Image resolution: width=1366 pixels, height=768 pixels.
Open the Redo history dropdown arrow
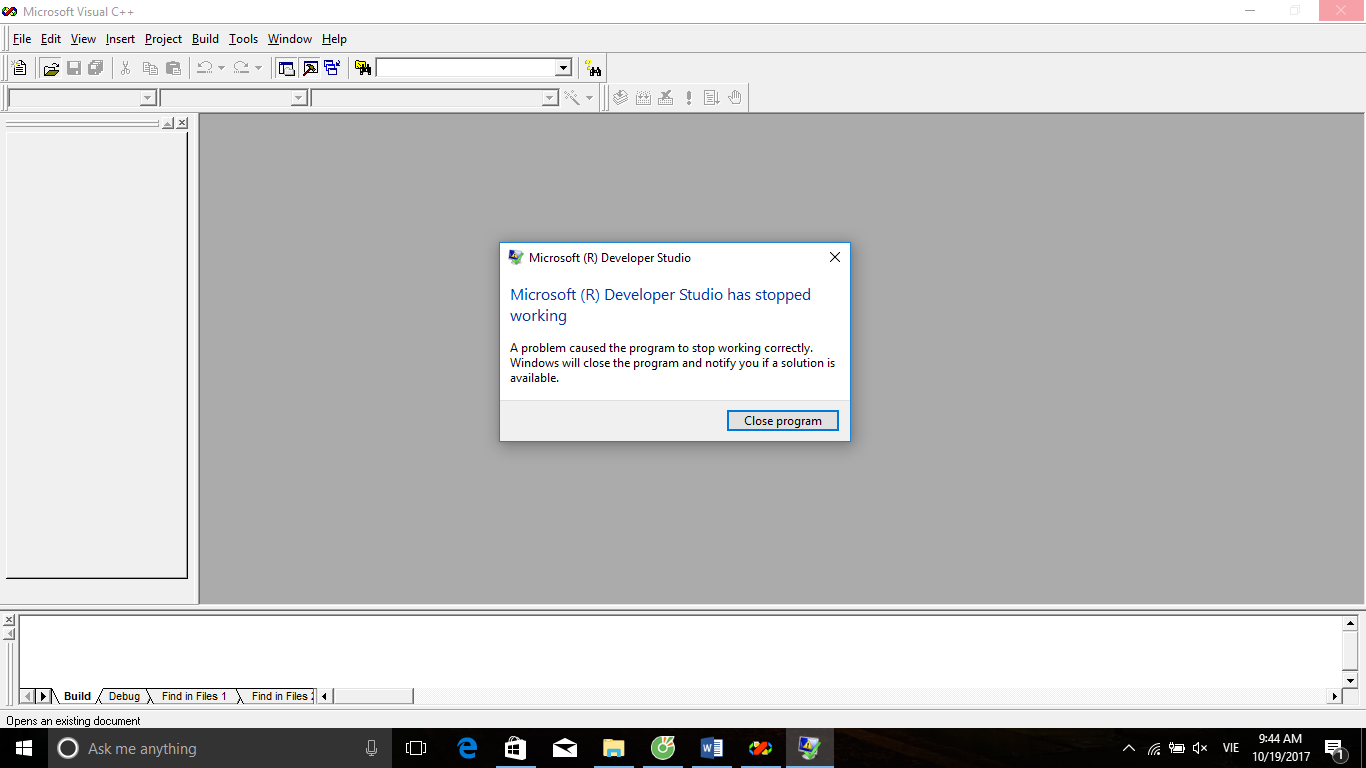(258, 68)
